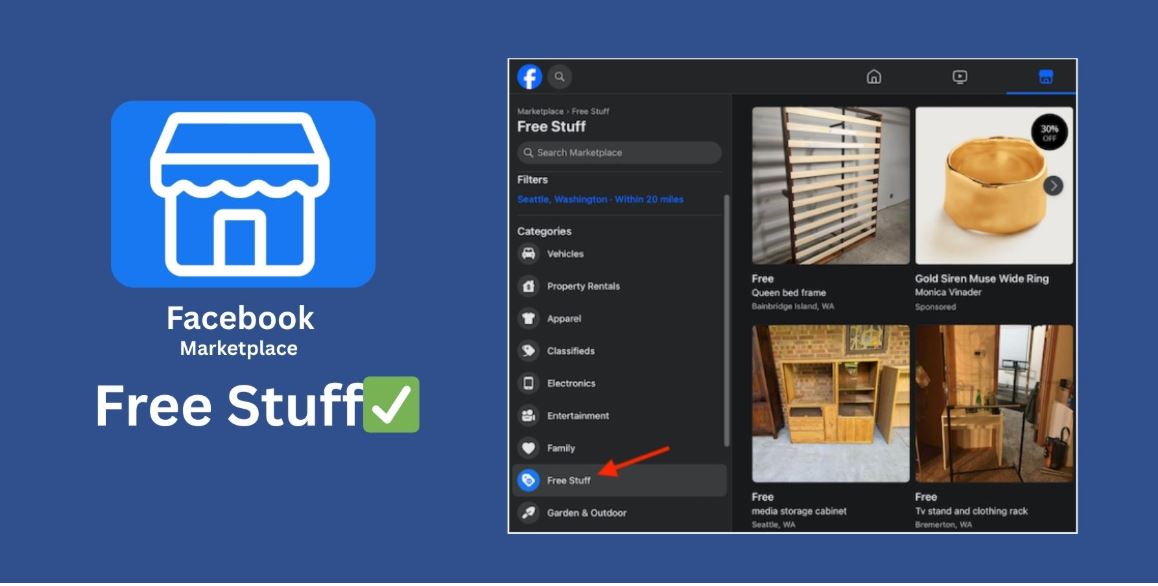Open the Queen bed frame listing
The width and height of the screenshot is (1158, 586).
831,185
